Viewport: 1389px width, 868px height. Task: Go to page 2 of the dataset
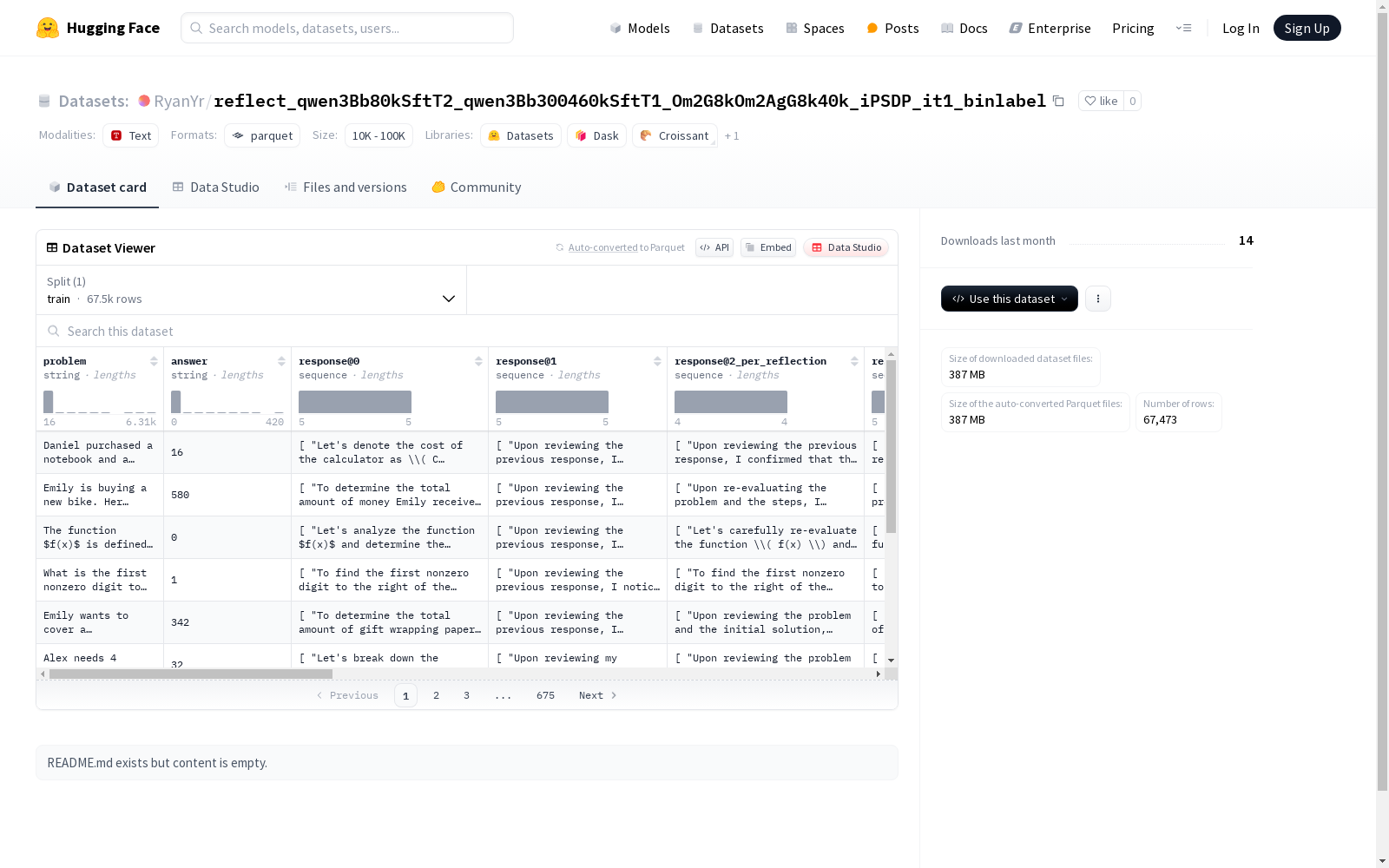coord(436,695)
